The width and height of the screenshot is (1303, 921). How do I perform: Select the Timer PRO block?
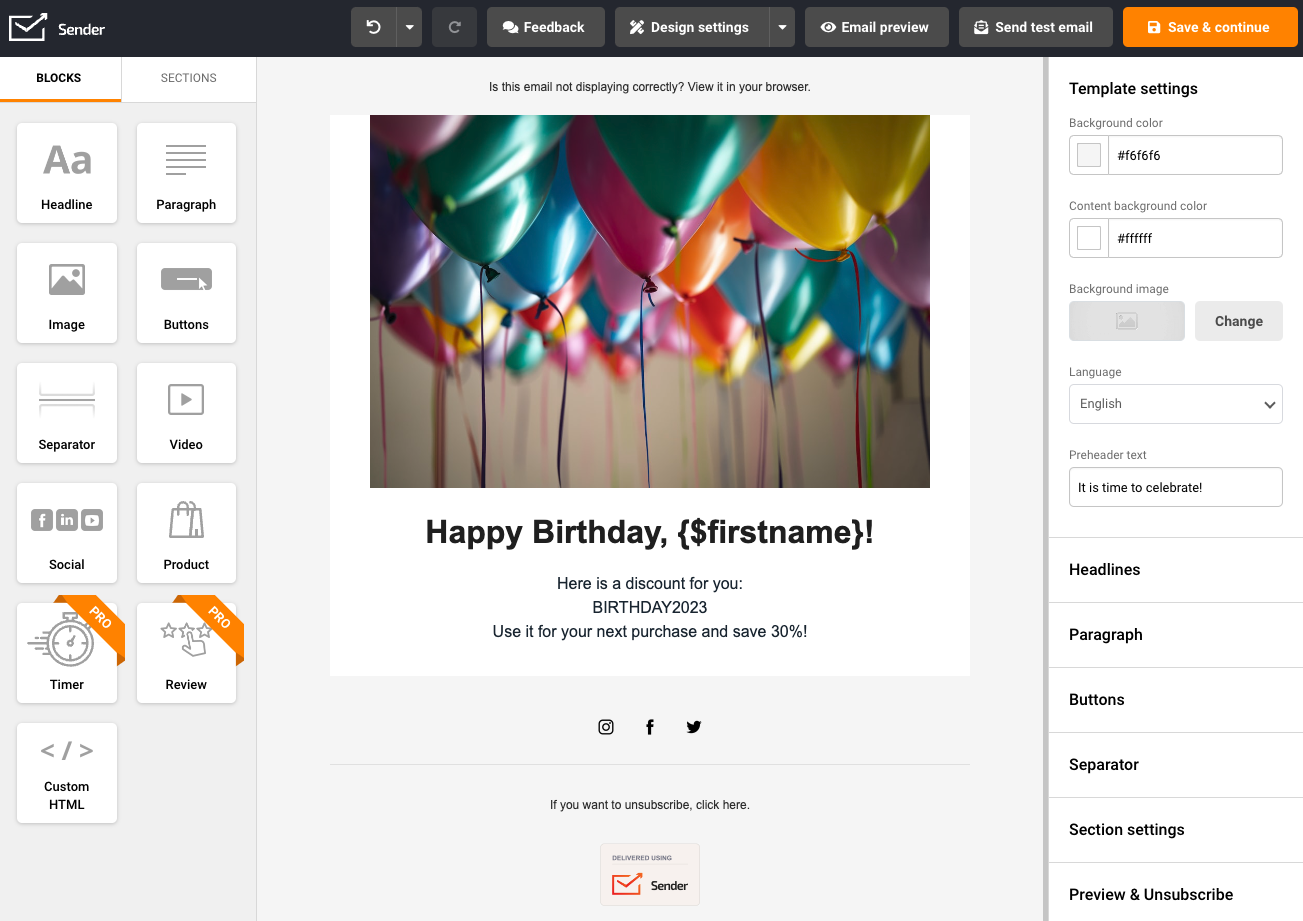(x=67, y=653)
